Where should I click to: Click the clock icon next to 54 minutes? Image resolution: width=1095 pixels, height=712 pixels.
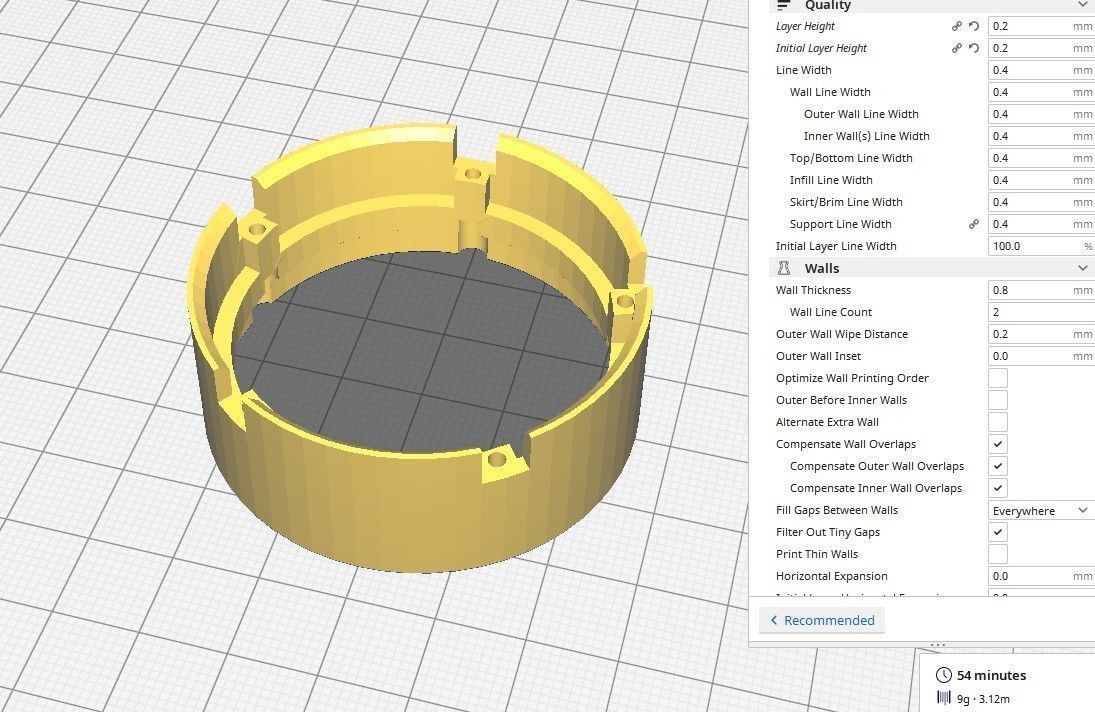(942, 675)
